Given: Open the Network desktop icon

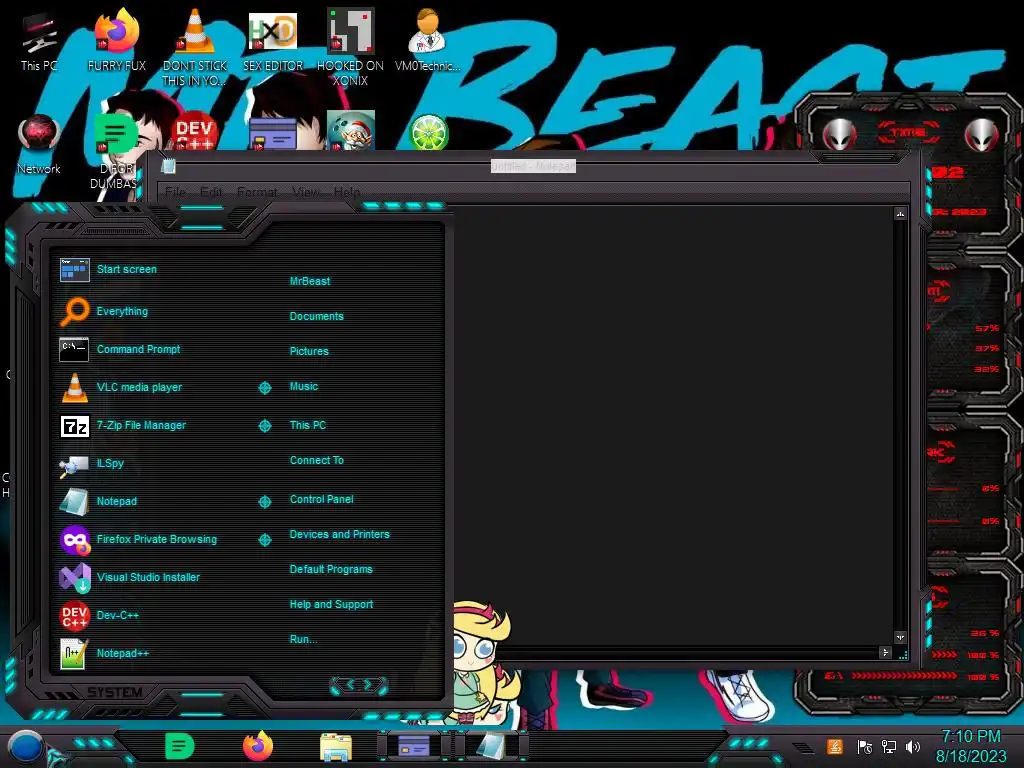Looking at the screenshot, I should click(39, 145).
